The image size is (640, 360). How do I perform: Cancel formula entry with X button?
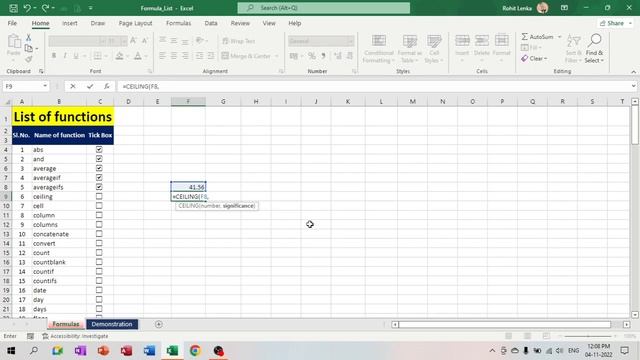pos(73,86)
